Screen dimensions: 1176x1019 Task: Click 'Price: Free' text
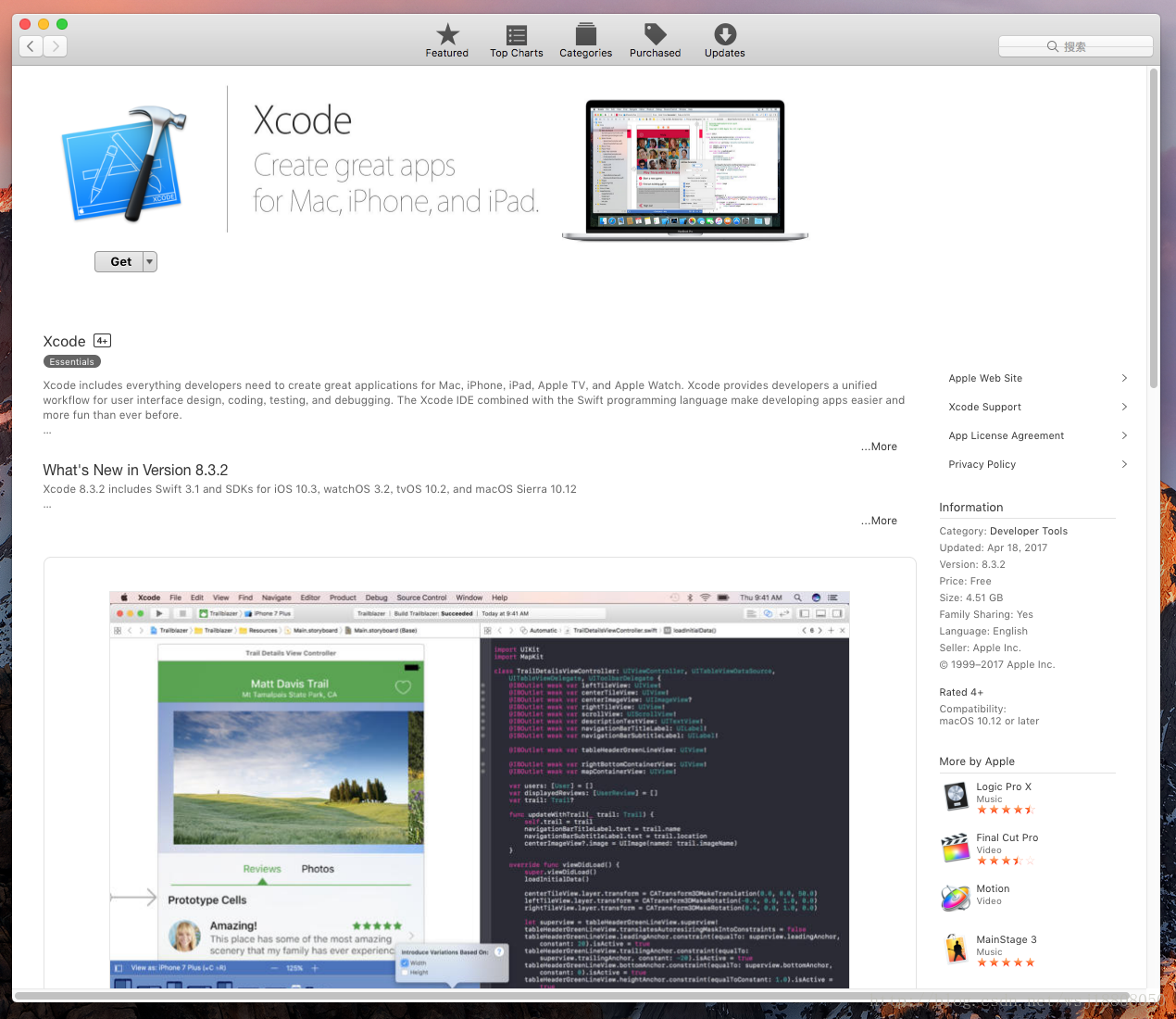coord(965,581)
